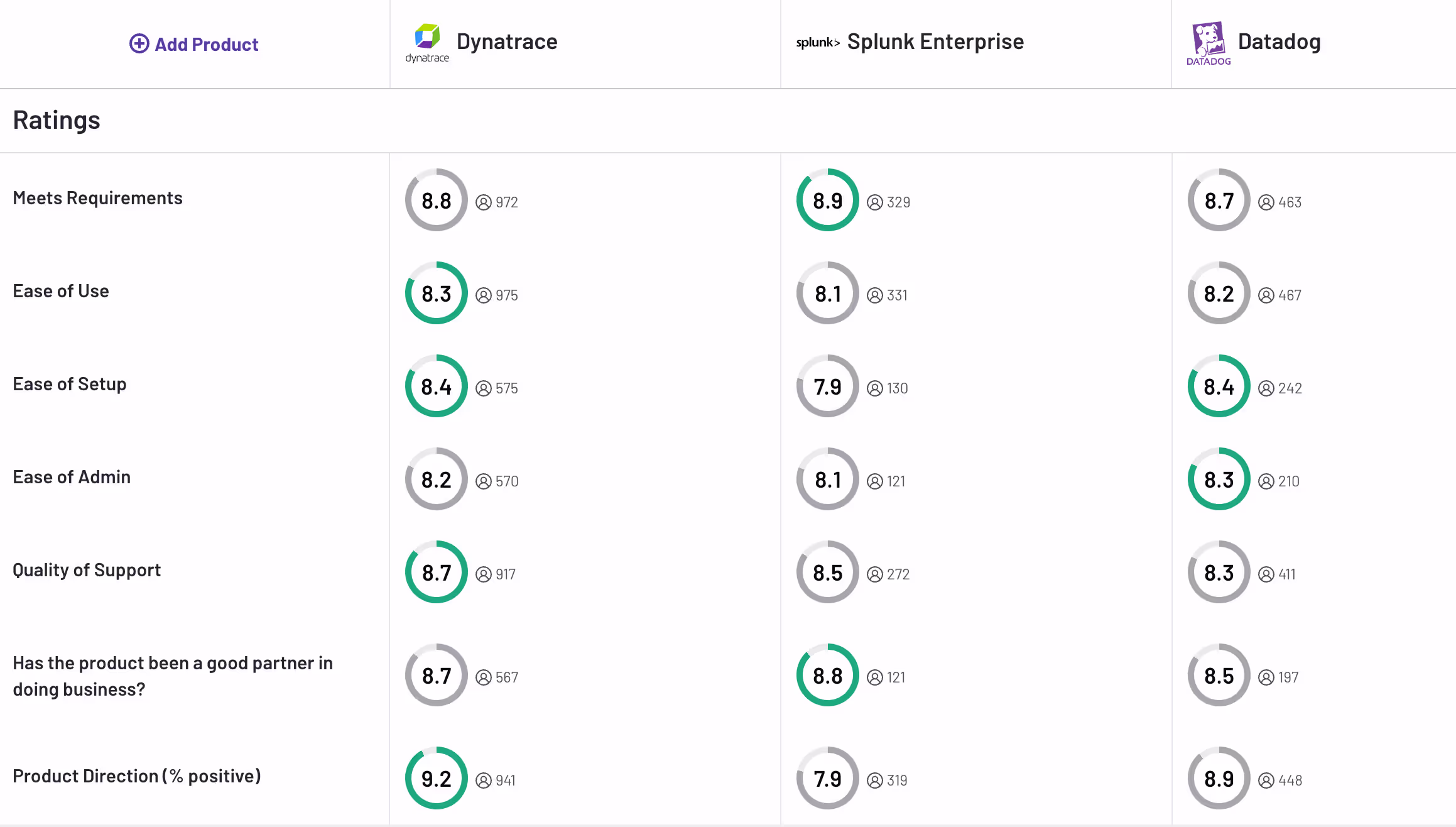Click Splunk 8.9 Meets Requirements rating circle
Screen dimensions: 1456x827
[x=827, y=200]
